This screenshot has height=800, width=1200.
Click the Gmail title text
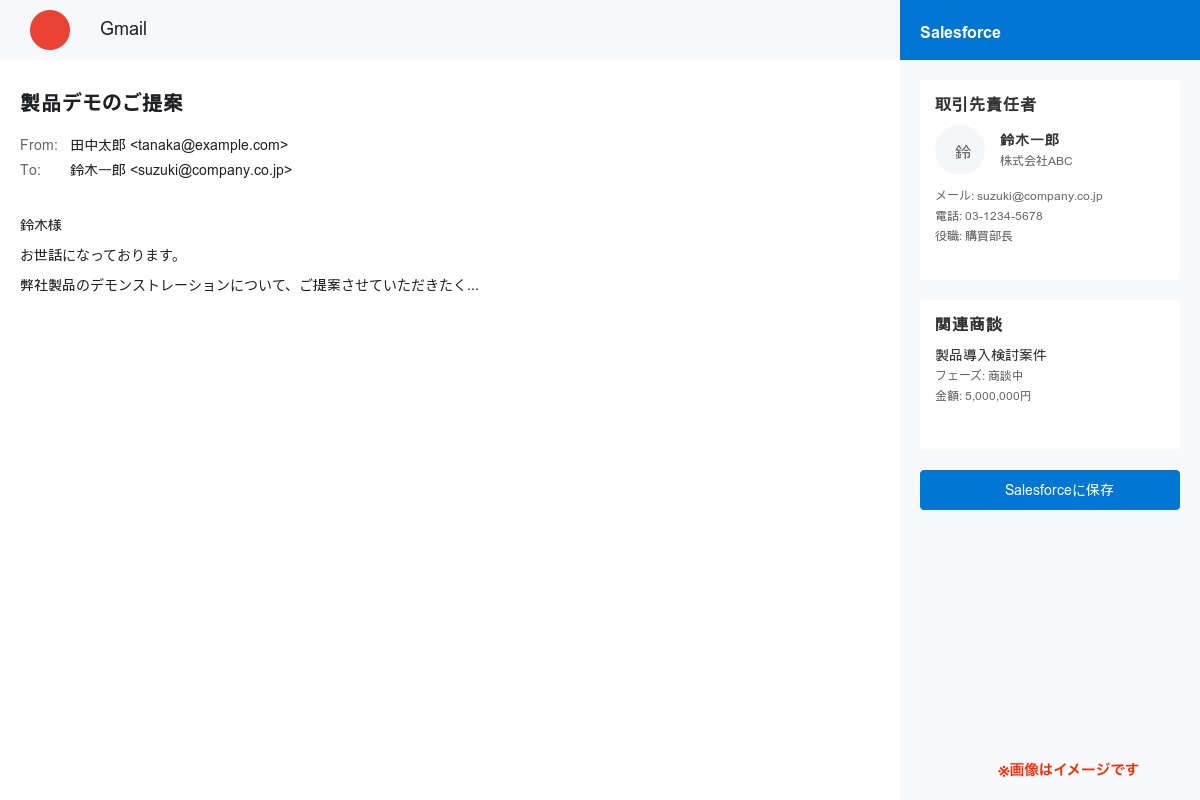123,29
